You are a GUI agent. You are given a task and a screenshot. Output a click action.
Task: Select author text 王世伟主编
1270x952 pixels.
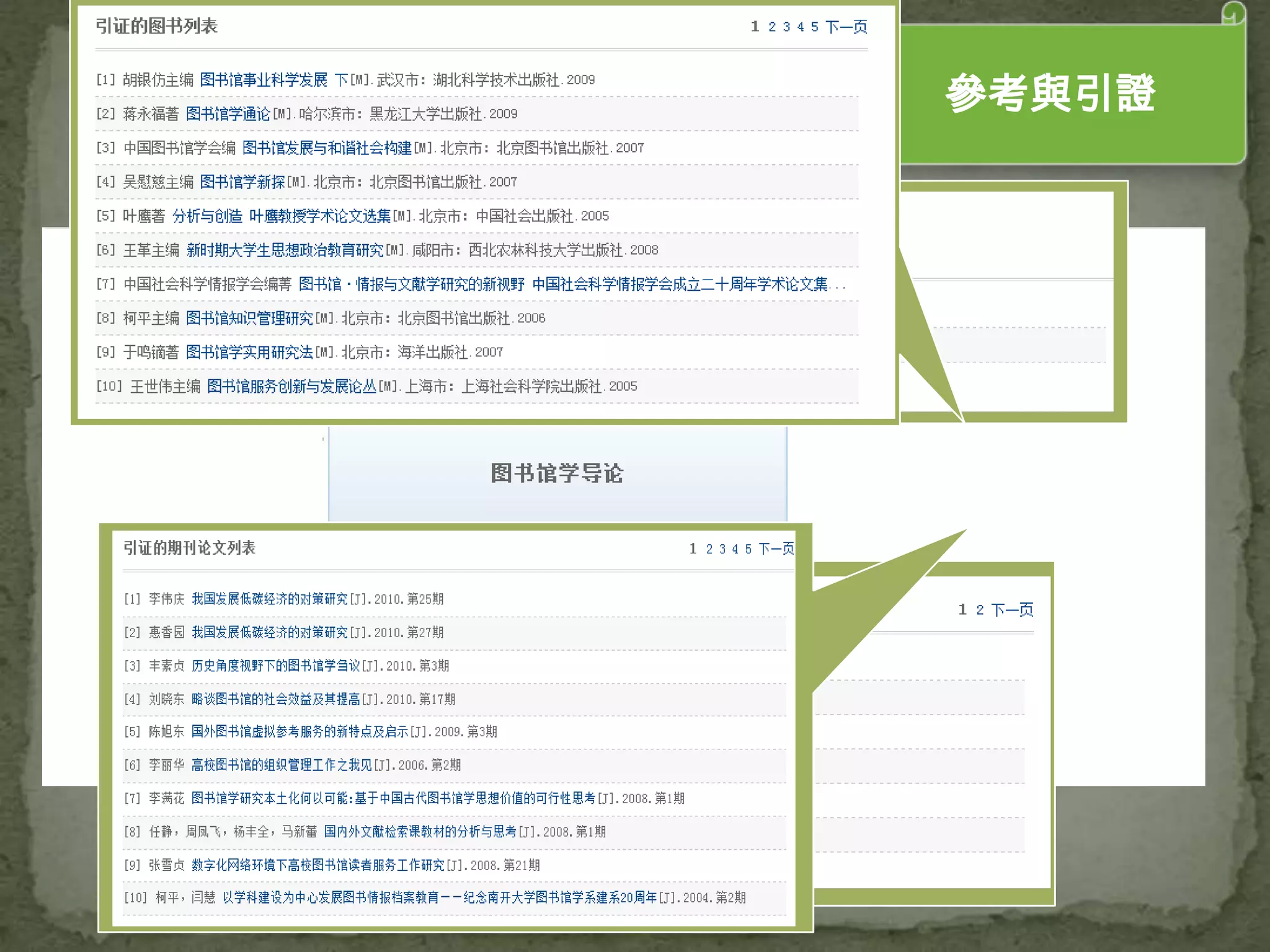pos(165,387)
